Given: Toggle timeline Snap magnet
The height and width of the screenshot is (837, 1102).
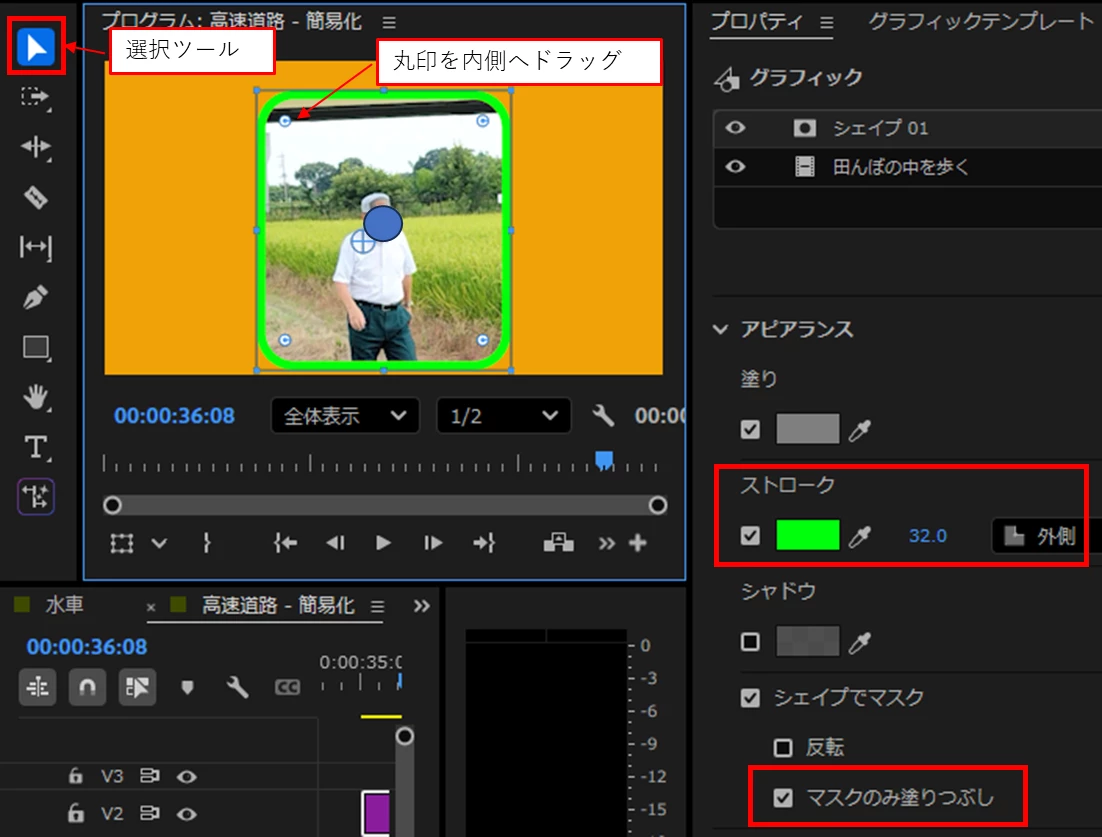Looking at the screenshot, I should click(87, 687).
